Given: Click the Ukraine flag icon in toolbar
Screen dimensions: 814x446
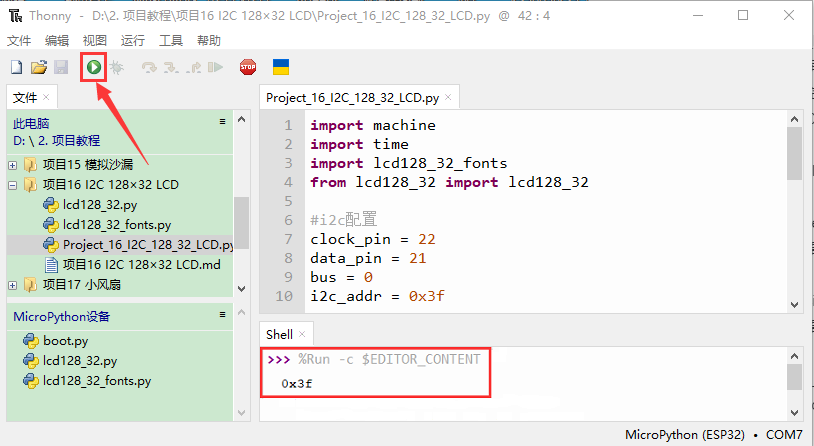Looking at the screenshot, I should [x=282, y=68].
